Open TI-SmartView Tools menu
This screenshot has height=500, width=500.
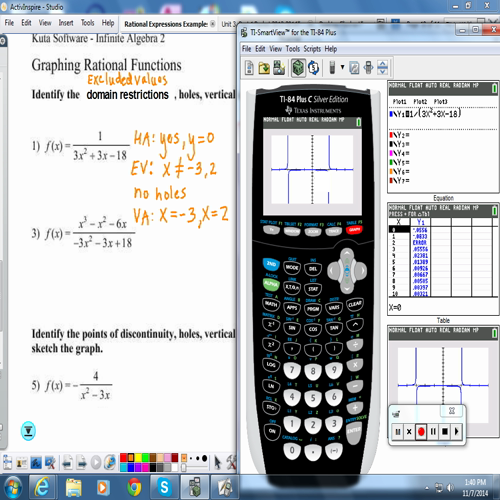pos(293,49)
